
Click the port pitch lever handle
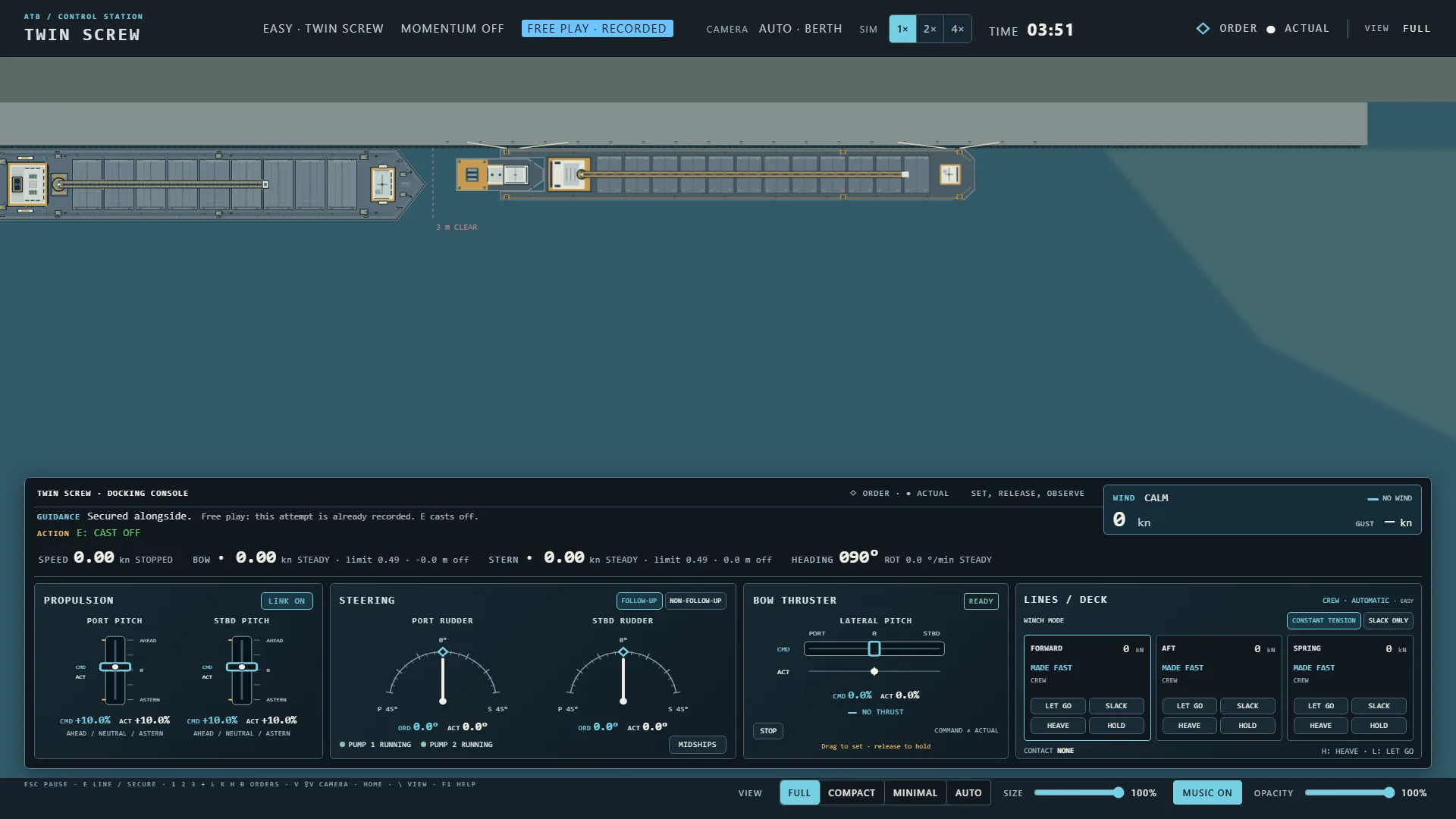click(115, 667)
